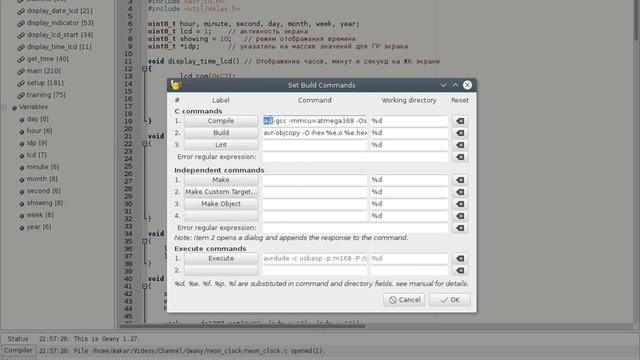Edit the avrdude execute command field
Viewport: 640px width, 360px height.
click(315, 258)
